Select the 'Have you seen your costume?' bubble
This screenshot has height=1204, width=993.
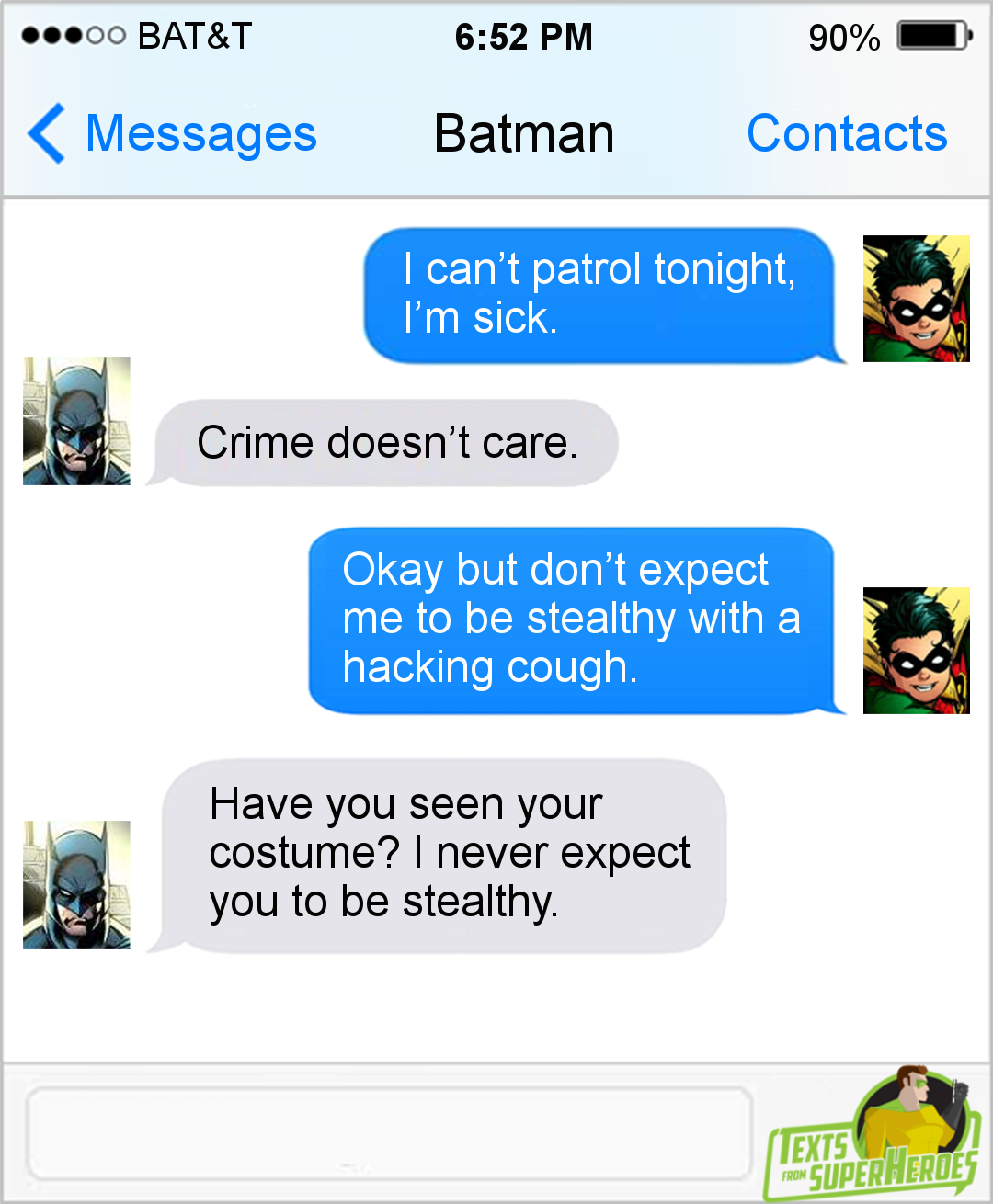coord(437,856)
